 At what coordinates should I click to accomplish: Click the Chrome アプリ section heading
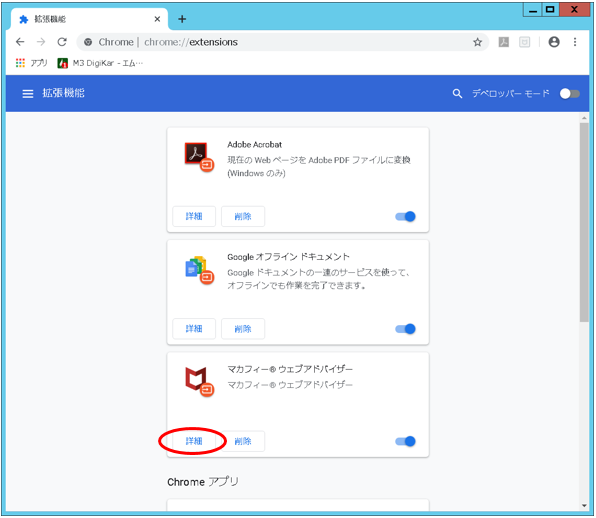[203, 482]
